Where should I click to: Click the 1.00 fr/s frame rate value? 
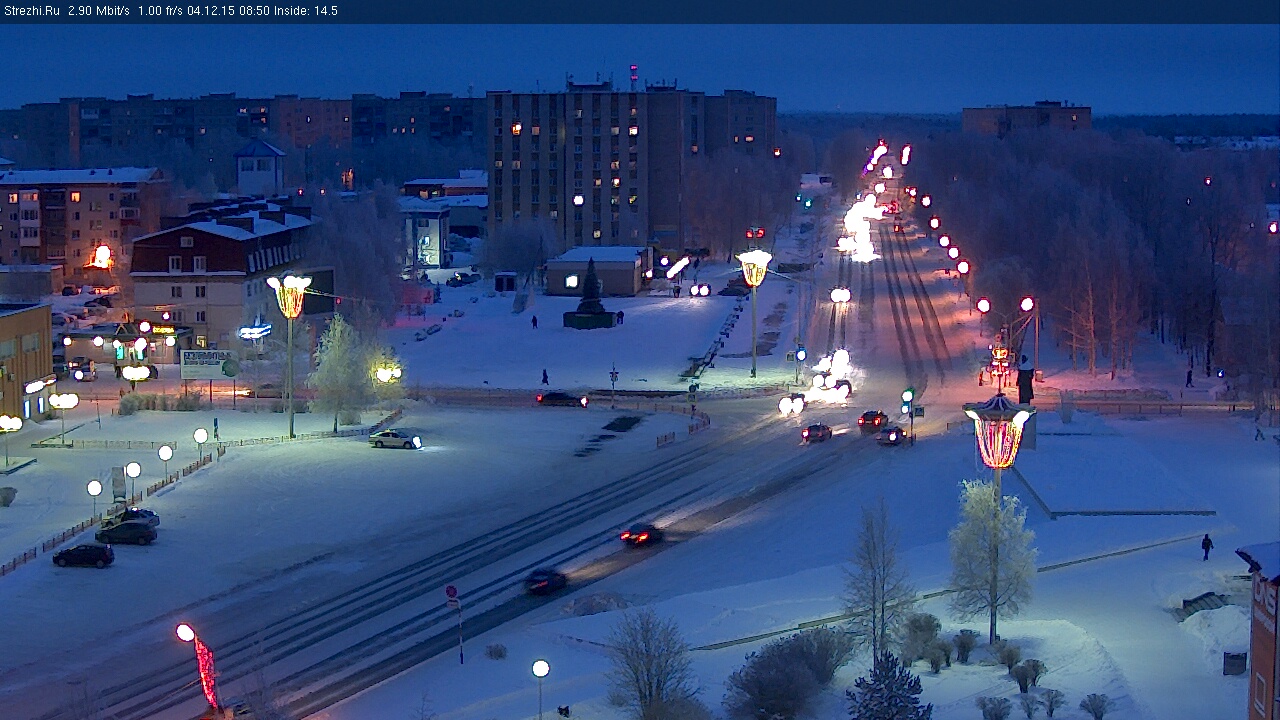[160, 11]
